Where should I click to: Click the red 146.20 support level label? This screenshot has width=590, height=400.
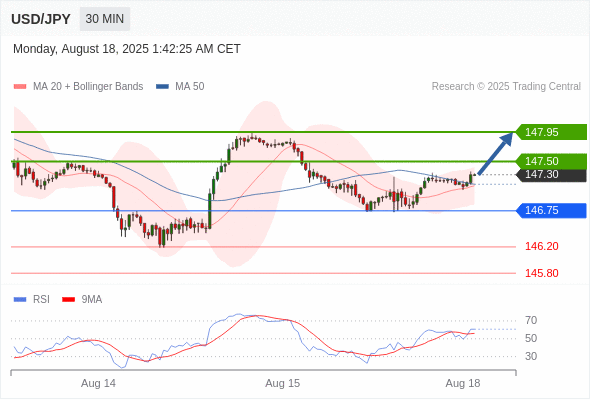(541, 246)
